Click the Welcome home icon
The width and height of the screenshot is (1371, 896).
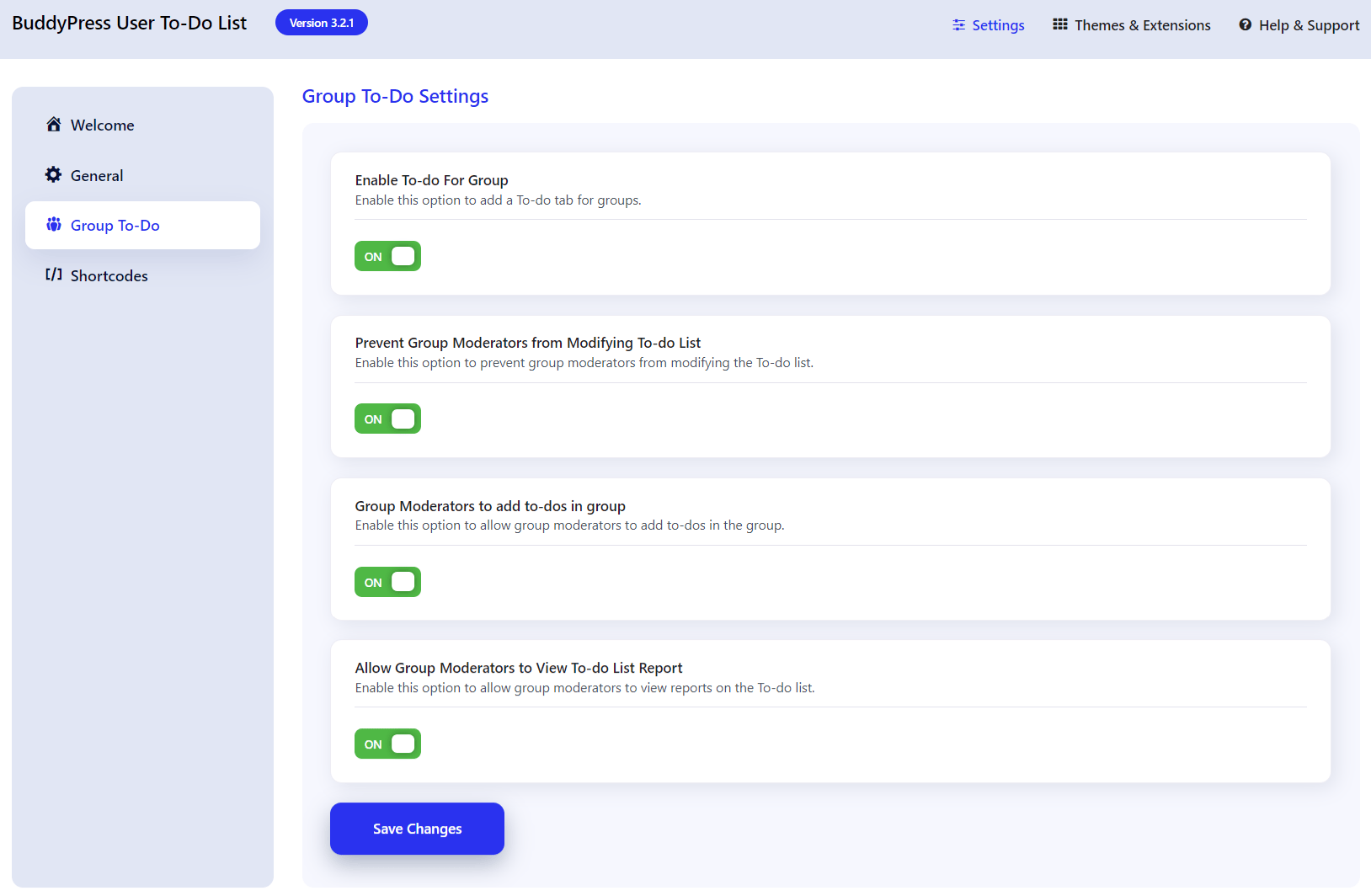pyautogui.click(x=54, y=125)
